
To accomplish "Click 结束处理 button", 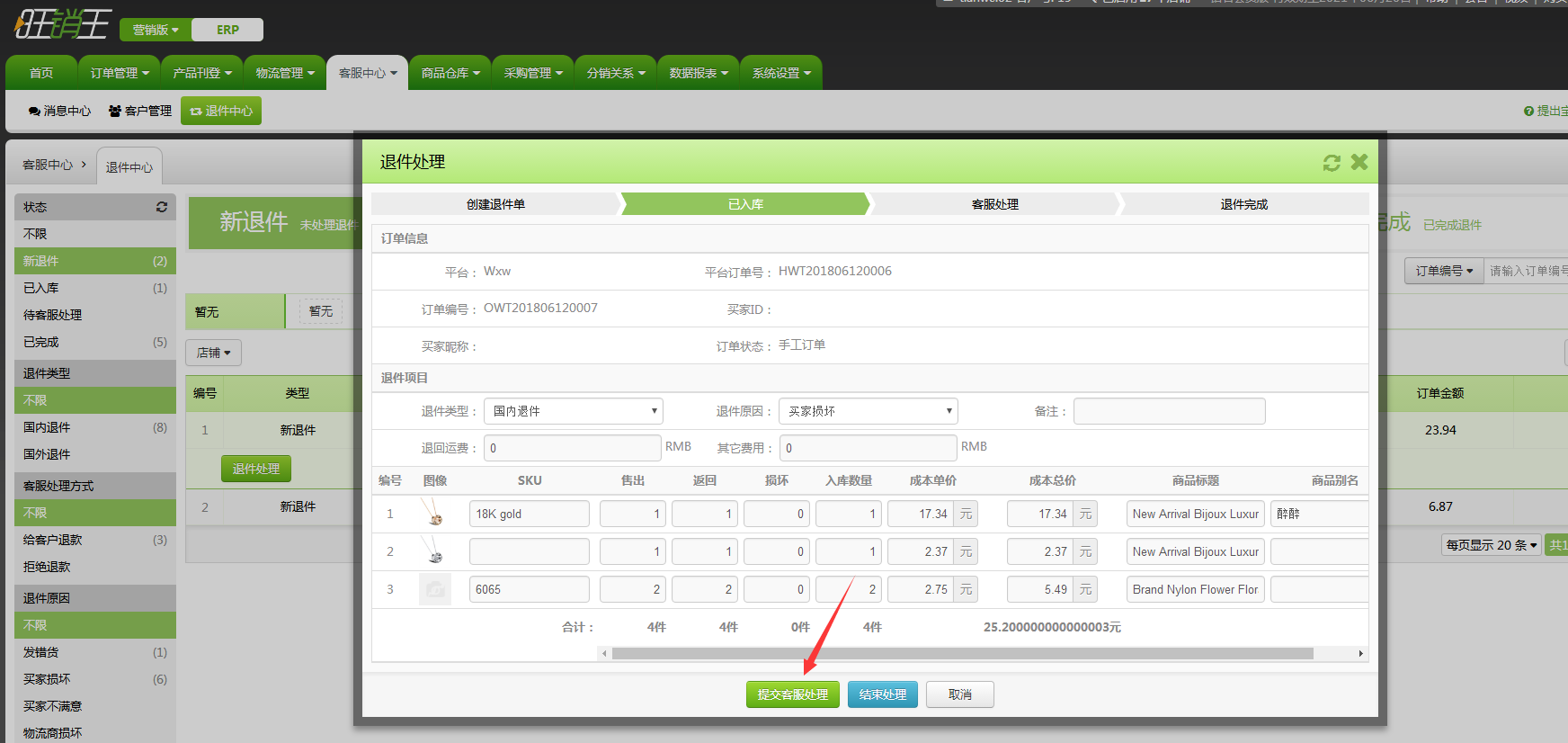I will (883, 694).
